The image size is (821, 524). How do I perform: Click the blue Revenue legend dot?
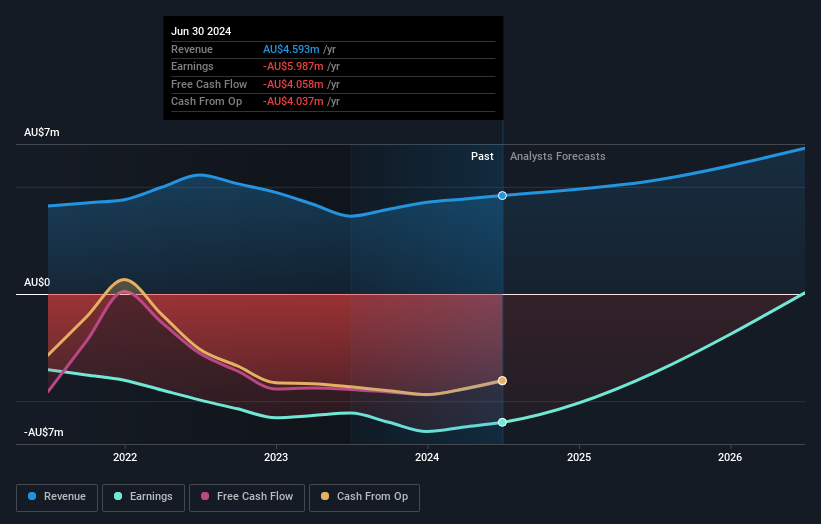tap(32, 496)
